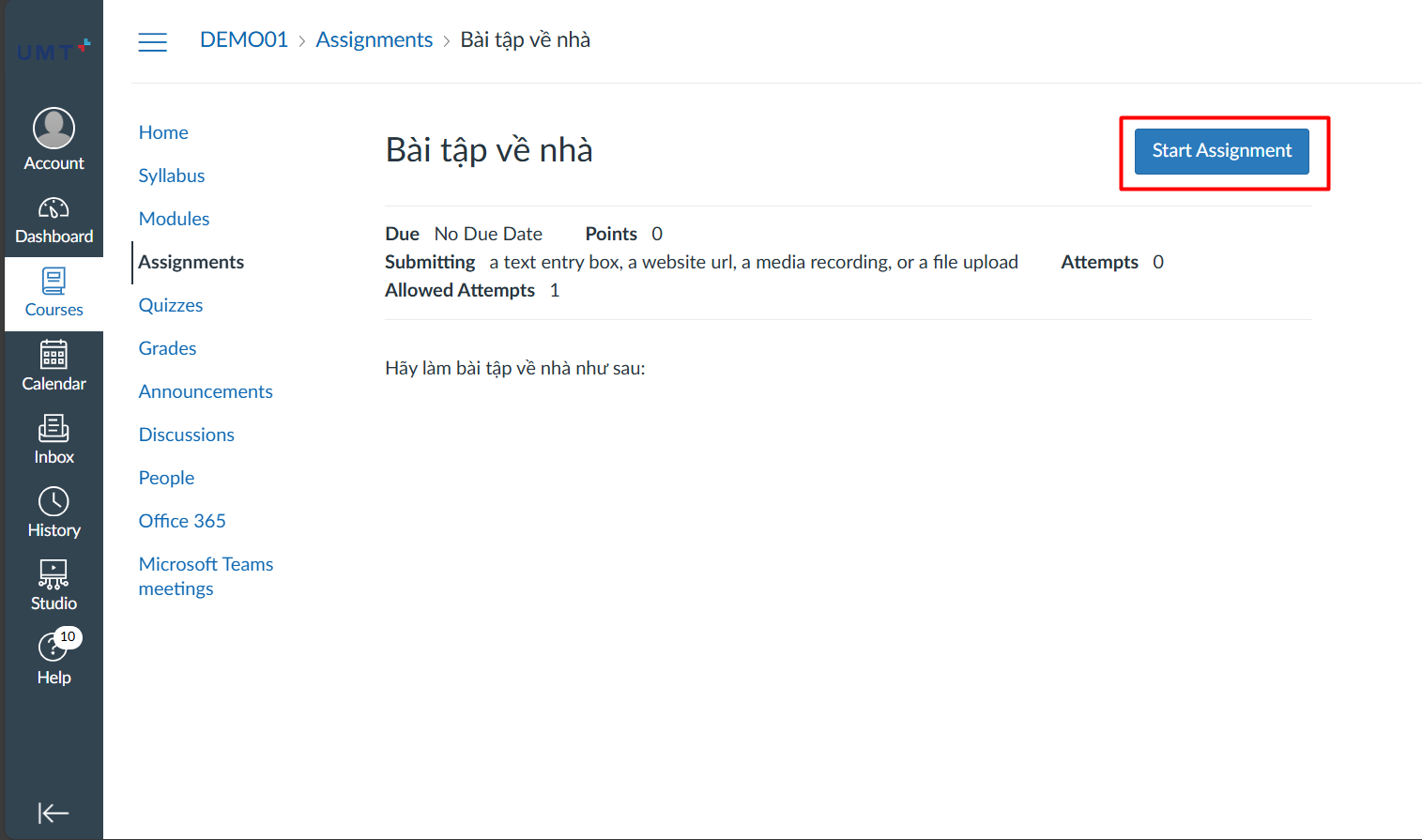Open the Courses icon in sidebar
Image resolution: width=1422 pixels, height=840 pixels.
pos(54,282)
